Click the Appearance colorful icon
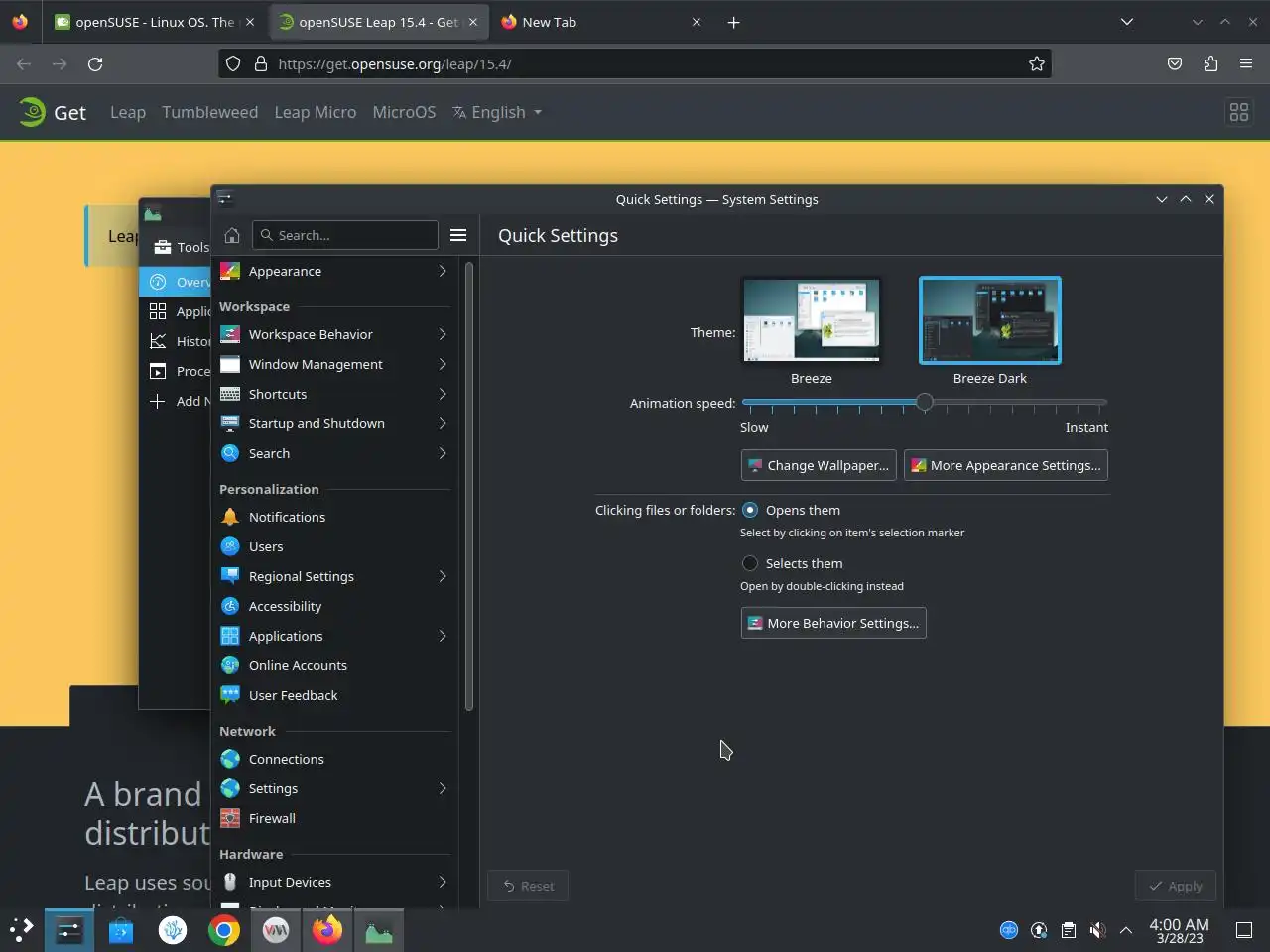The width and height of the screenshot is (1270, 952). [230, 271]
